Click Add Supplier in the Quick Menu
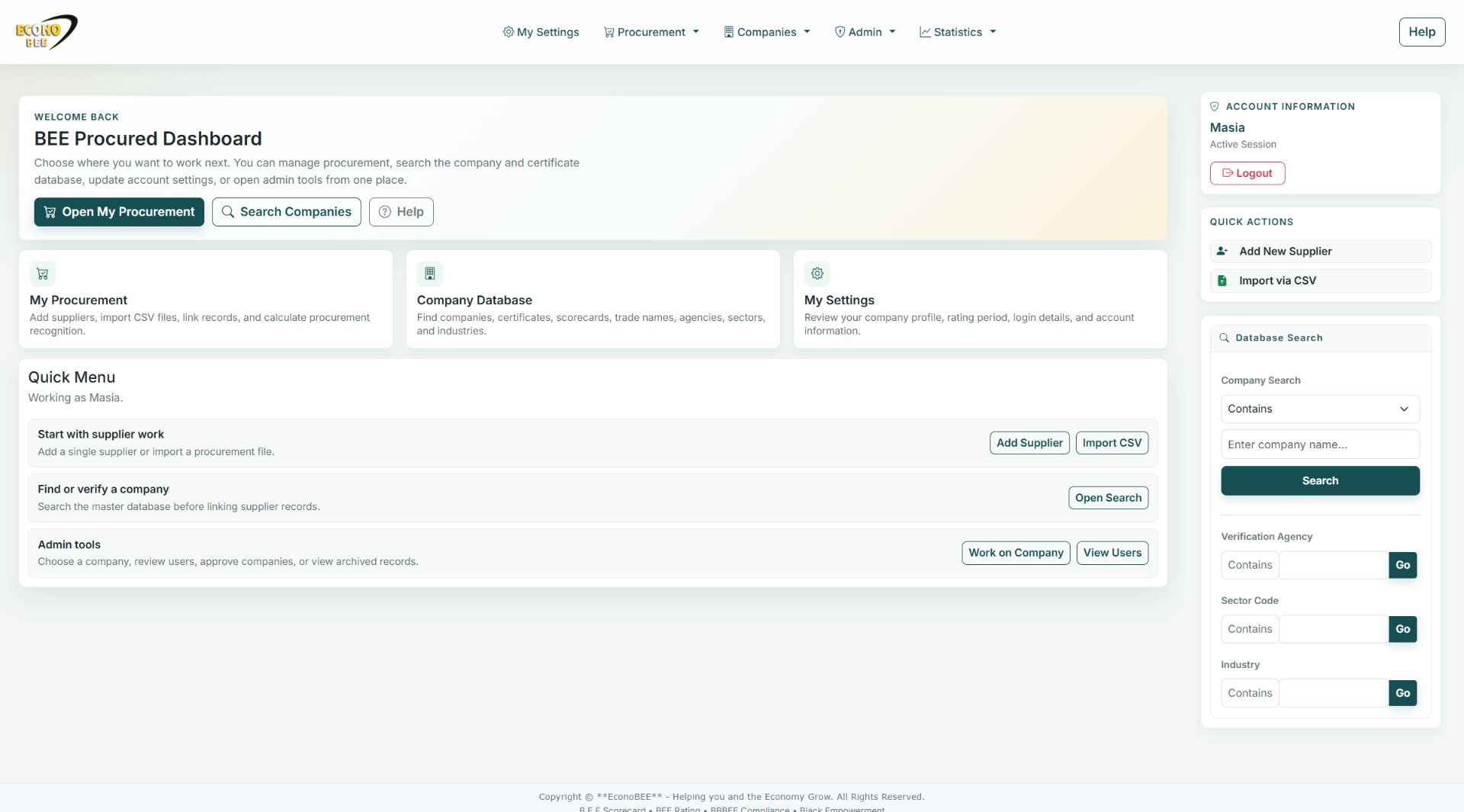The width and height of the screenshot is (1464, 812). [1029, 443]
